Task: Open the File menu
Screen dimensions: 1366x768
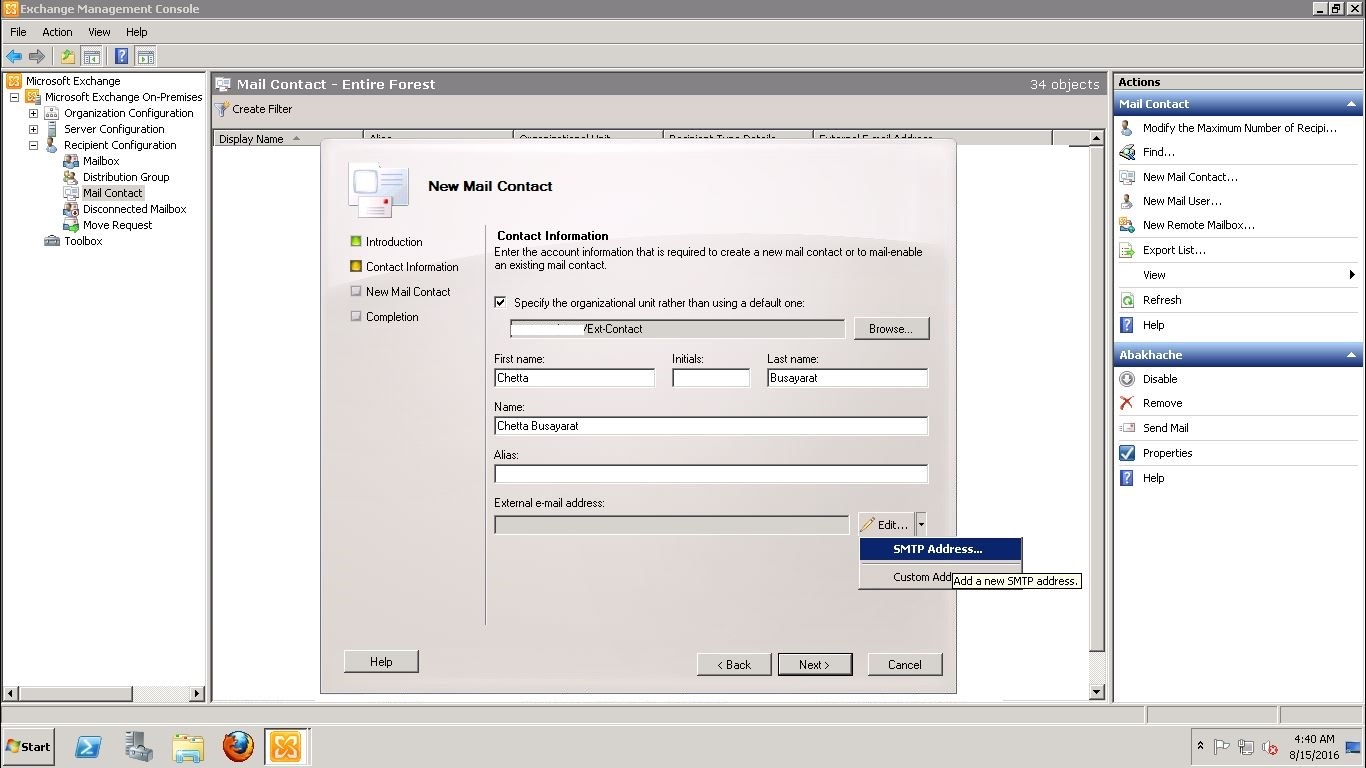Action: (18, 32)
